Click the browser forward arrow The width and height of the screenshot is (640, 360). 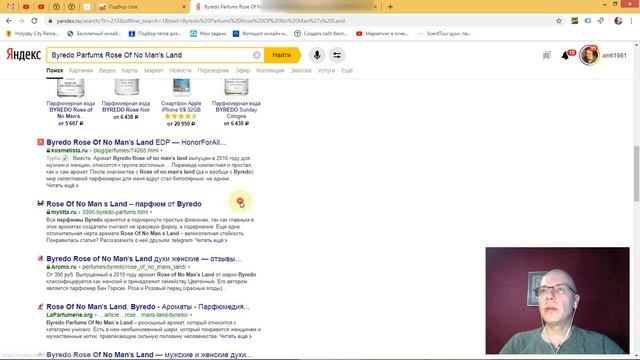[x=21, y=21]
